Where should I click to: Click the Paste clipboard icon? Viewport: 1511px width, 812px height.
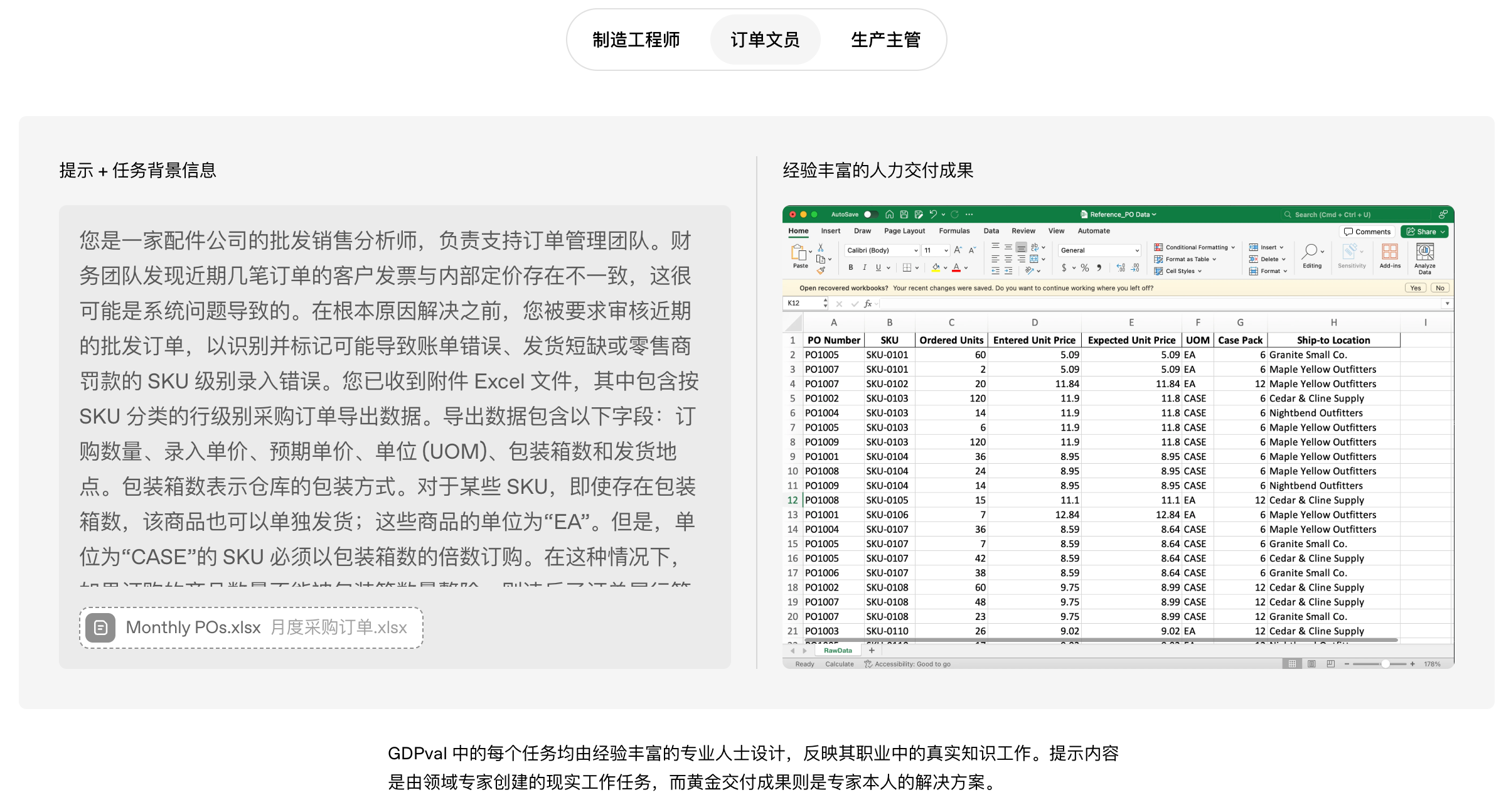coord(799,253)
